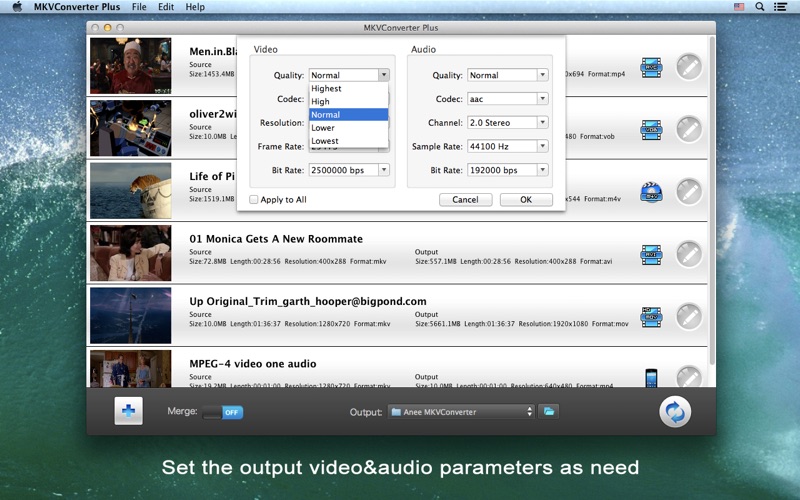The image size is (800, 500).
Task: Select Normal in the quality list
Action: [348, 114]
